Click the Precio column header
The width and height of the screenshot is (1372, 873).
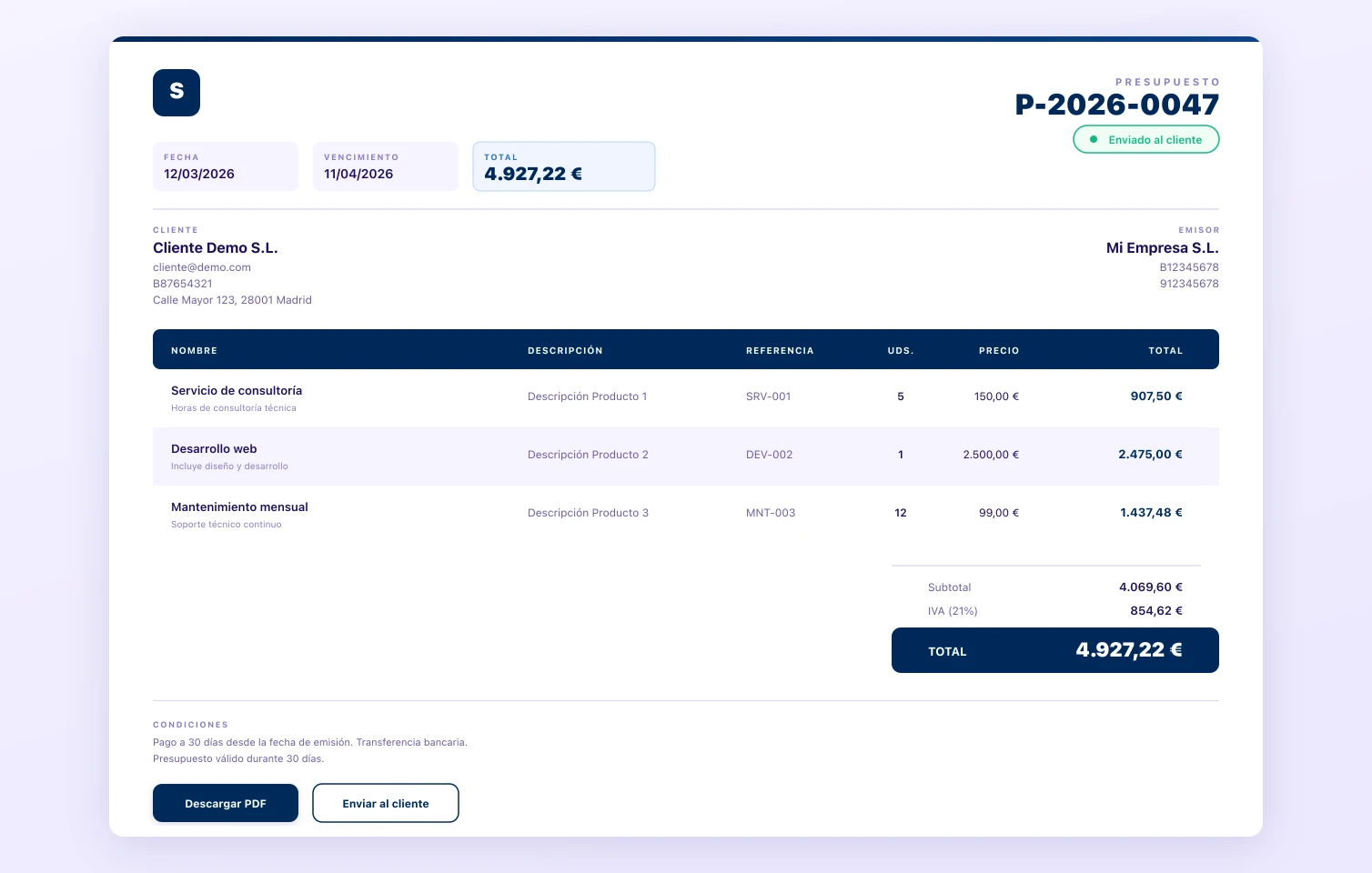(999, 350)
